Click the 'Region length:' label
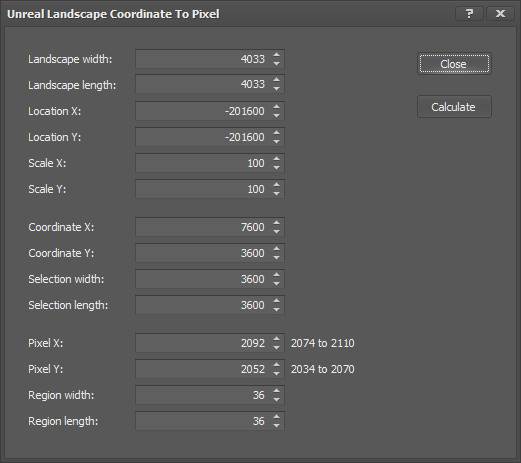The height and width of the screenshot is (463, 521). [x=63, y=421]
